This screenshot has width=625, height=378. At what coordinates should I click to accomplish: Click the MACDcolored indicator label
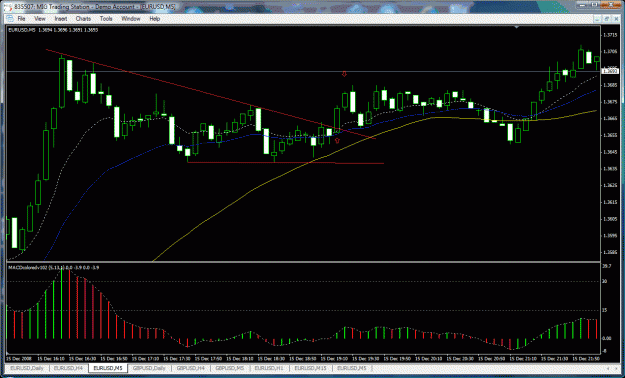[x=54, y=268]
